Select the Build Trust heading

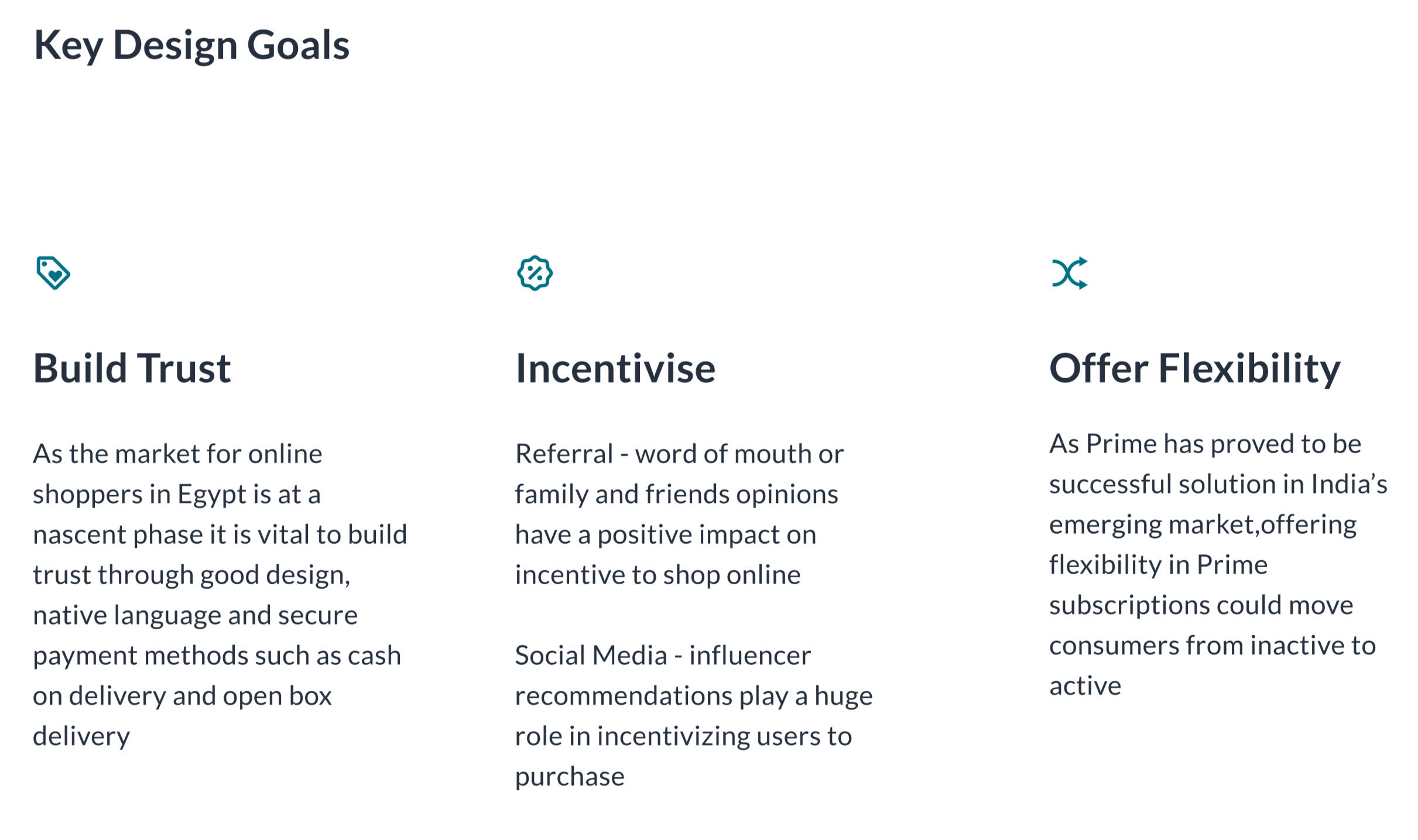(x=132, y=368)
